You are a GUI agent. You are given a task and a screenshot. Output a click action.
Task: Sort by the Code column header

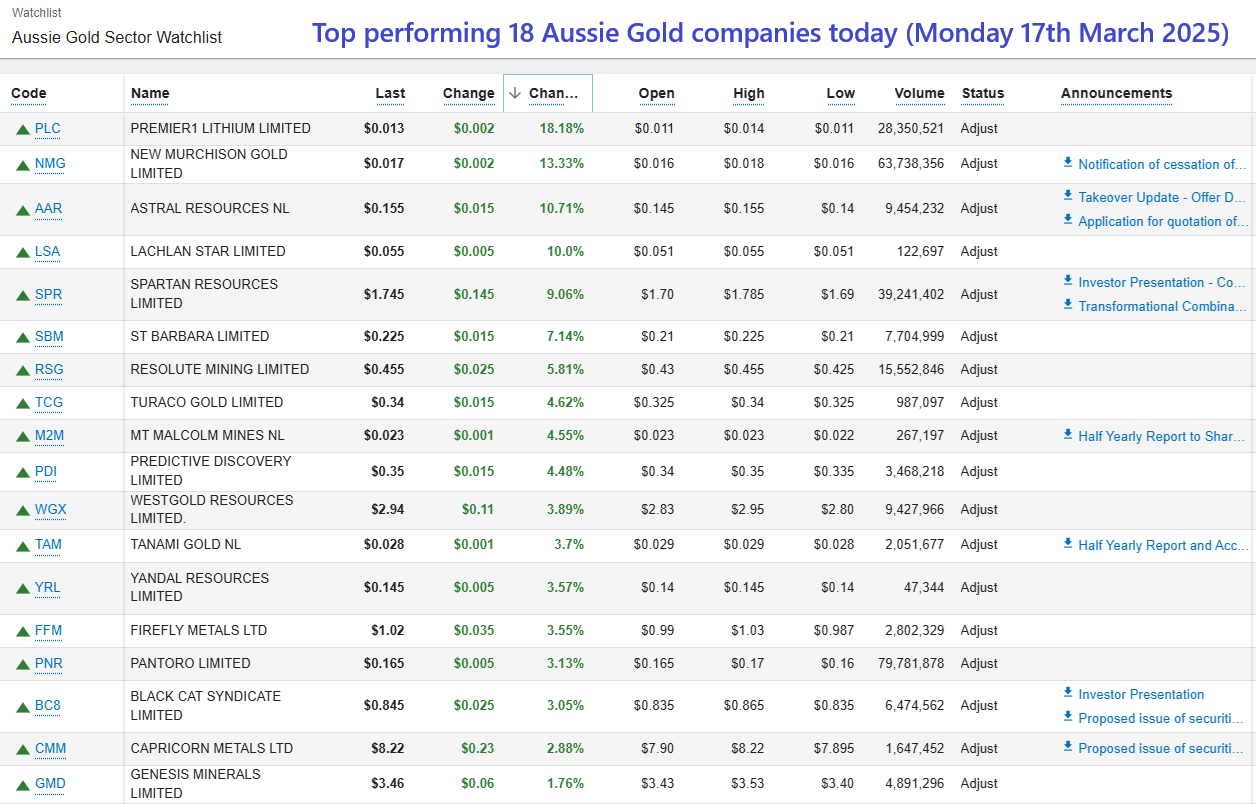pos(29,93)
